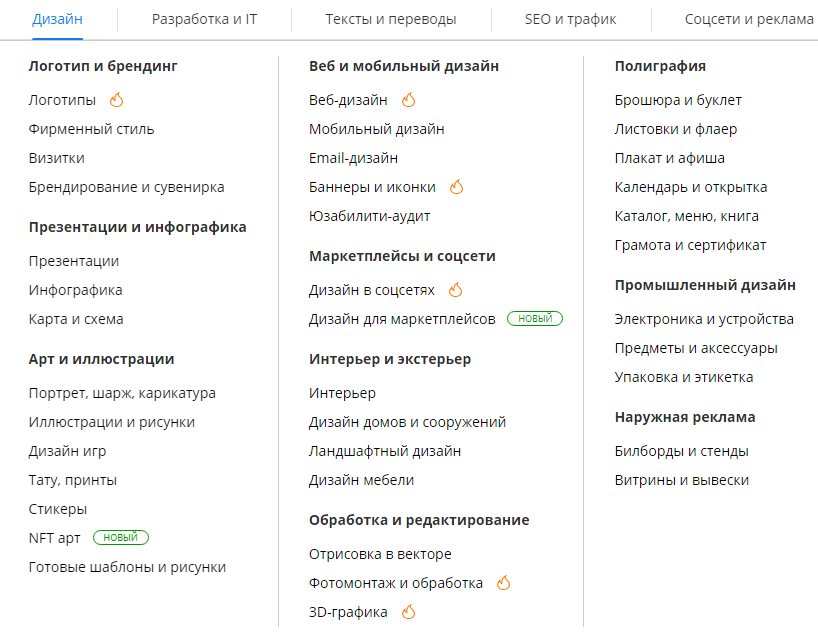Choose the Мобильный дизайн category
Screen dimensions: 818x642
[x=376, y=129]
